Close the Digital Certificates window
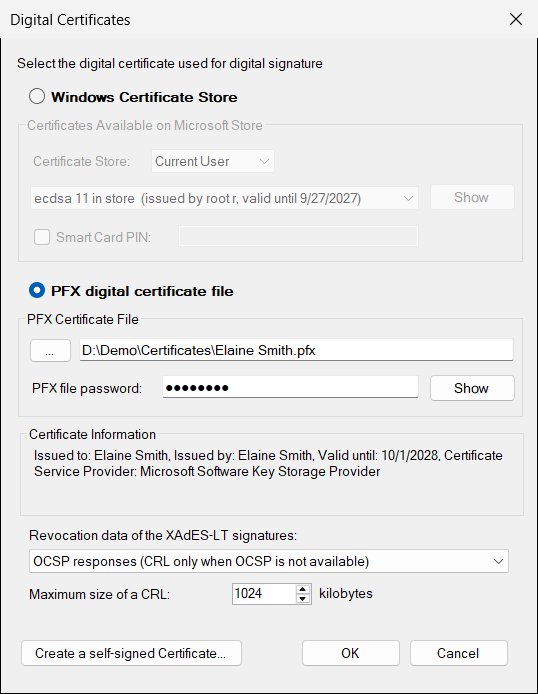The height and width of the screenshot is (694, 538). pyautogui.click(x=516, y=19)
